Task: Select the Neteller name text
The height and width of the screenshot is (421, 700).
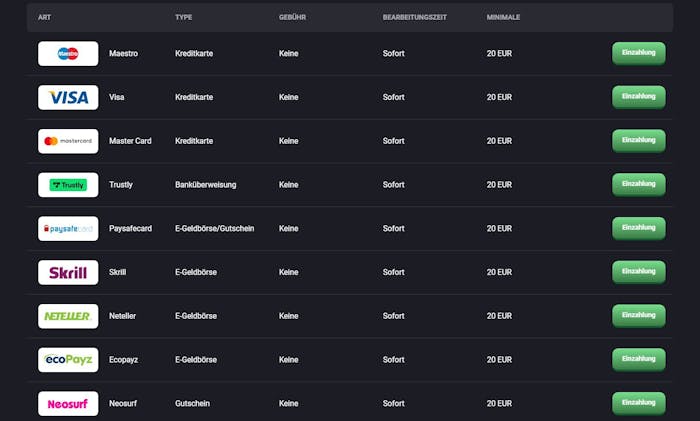Action: click(x=122, y=316)
